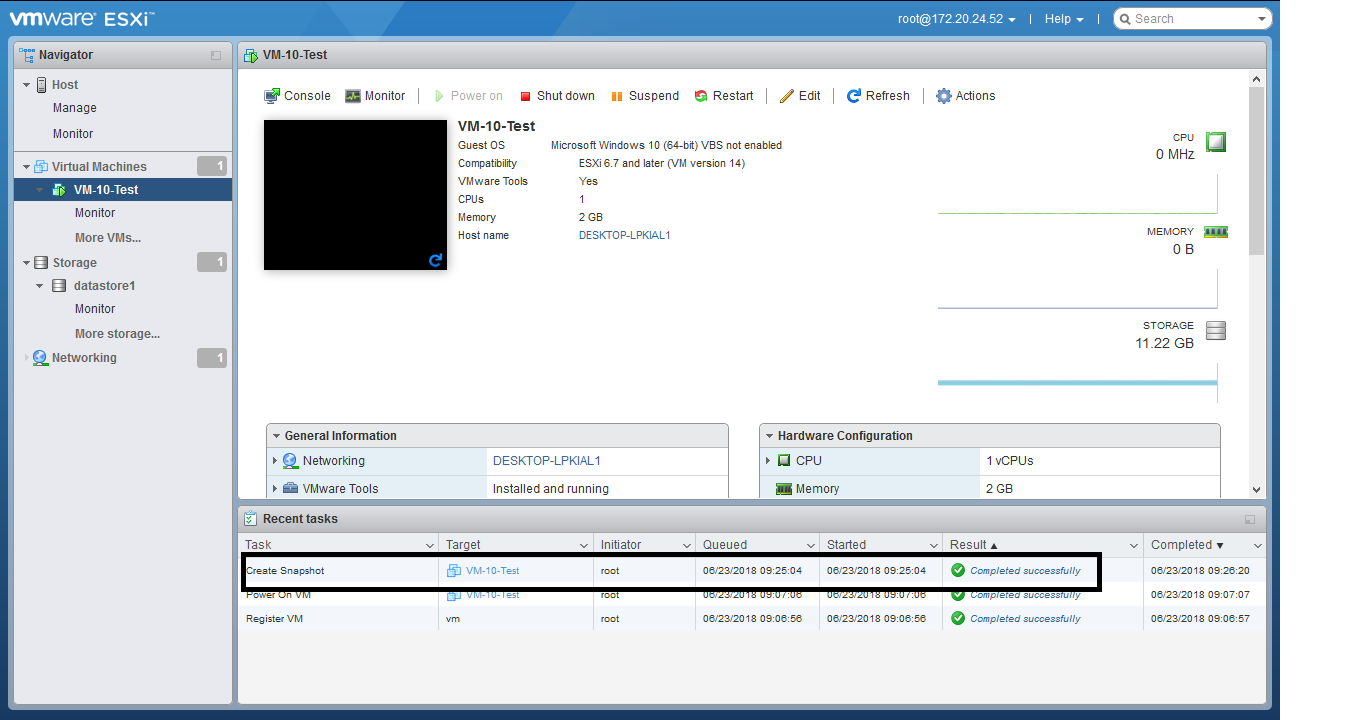
Task: Suspend the VM-10-Test machine
Action: (645, 96)
